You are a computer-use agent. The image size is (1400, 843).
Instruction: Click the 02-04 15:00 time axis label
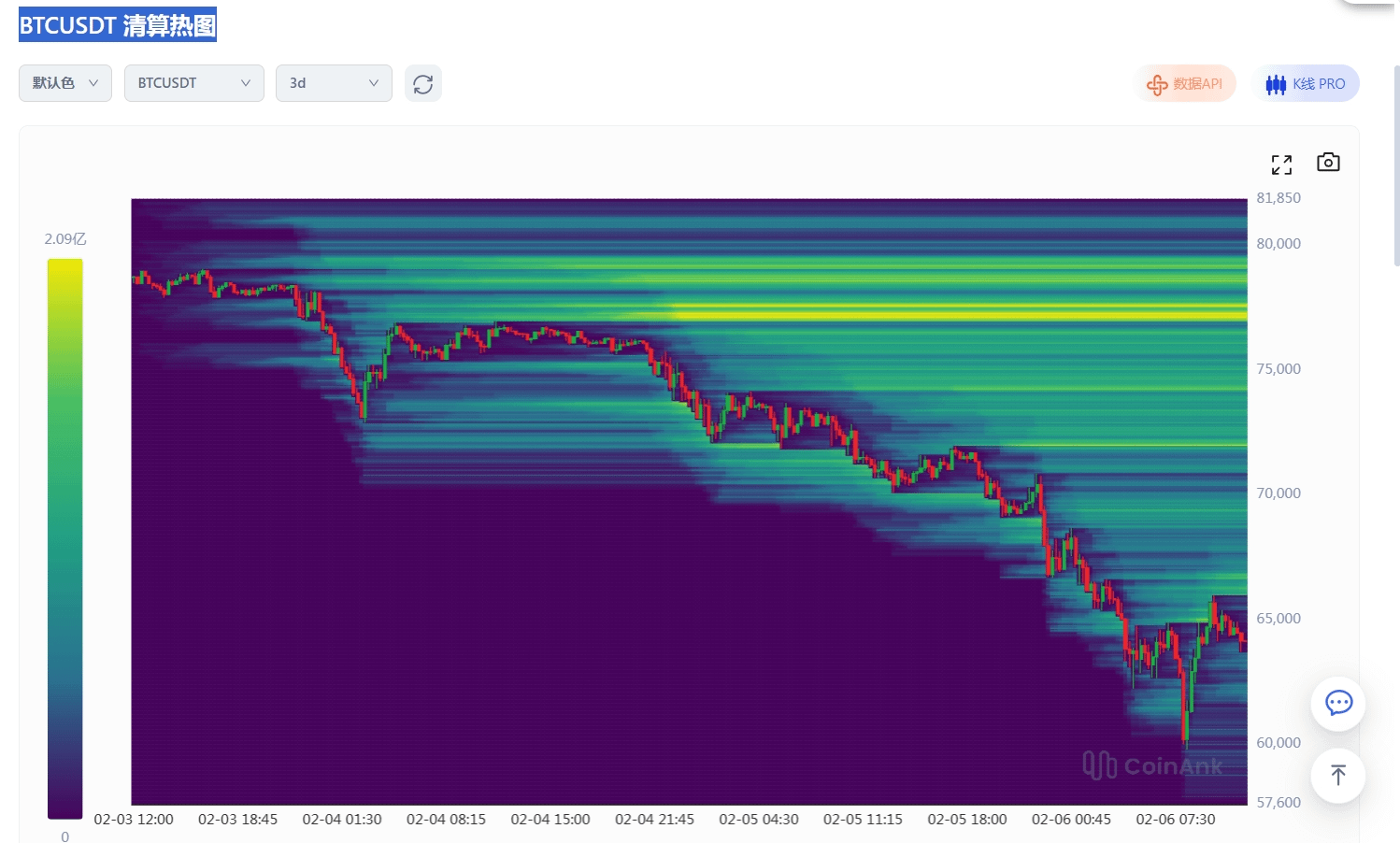point(550,820)
